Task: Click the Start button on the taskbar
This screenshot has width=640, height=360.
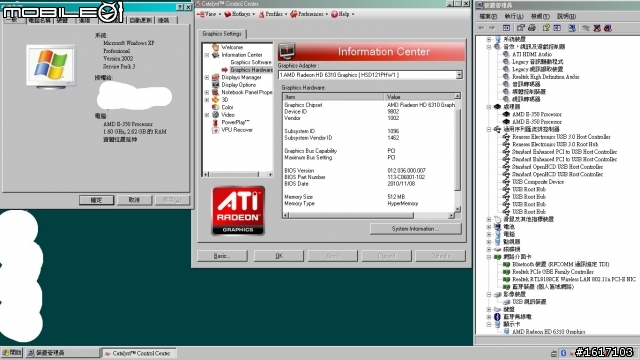Action: pos(12,353)
